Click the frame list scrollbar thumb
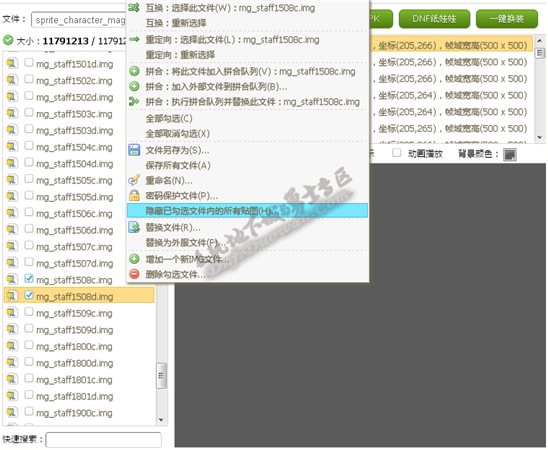548x450 pixels. pos(540,53)
